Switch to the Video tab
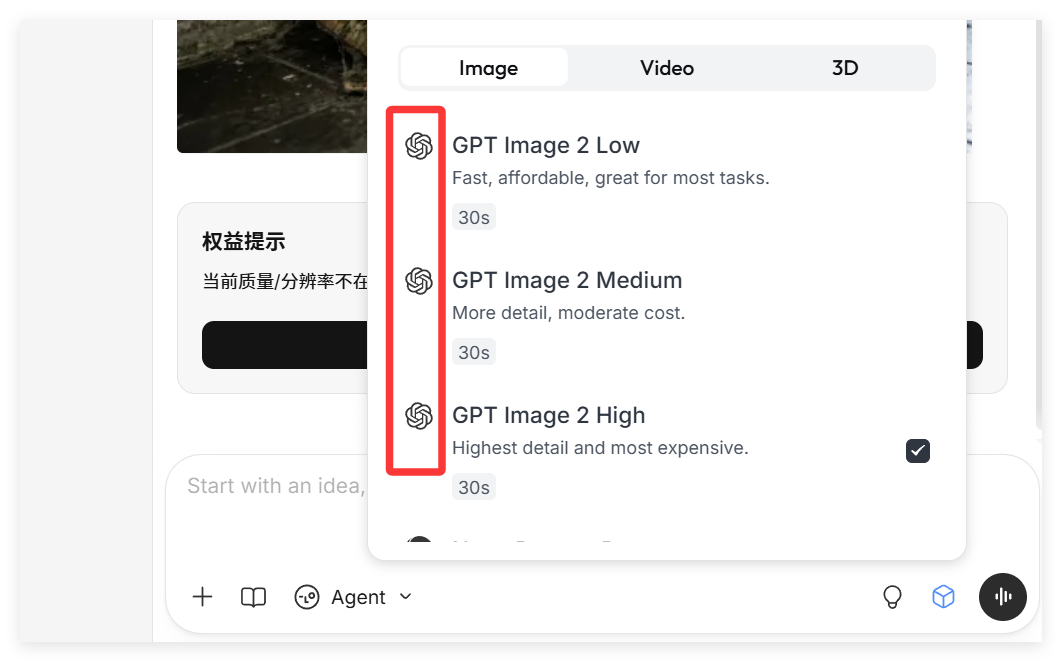 [x=666, y=67]
